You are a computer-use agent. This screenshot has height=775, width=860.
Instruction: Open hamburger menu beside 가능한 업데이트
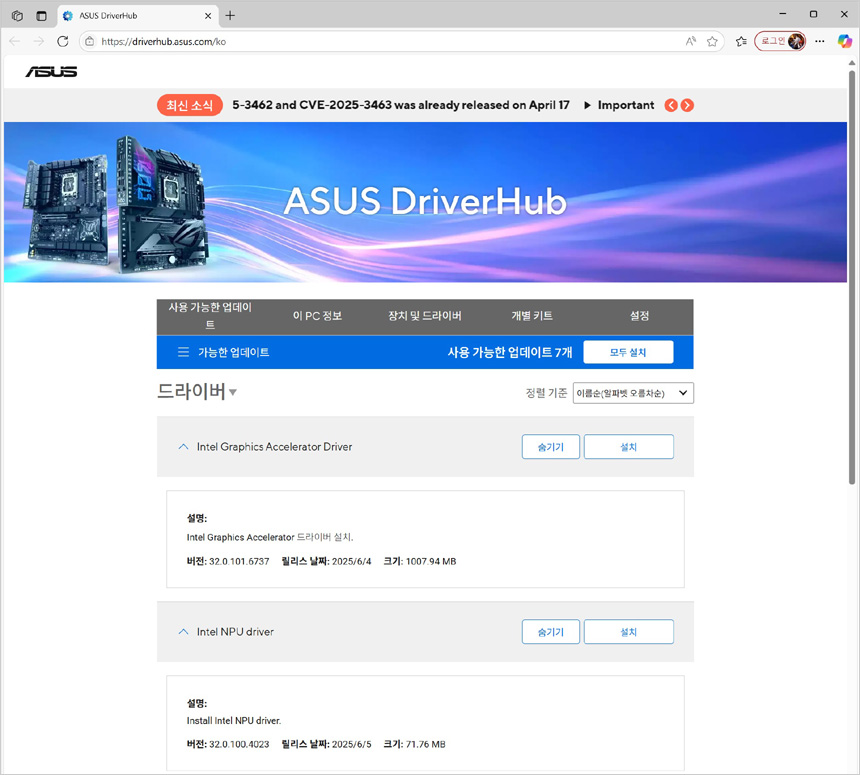click(183, 352)
